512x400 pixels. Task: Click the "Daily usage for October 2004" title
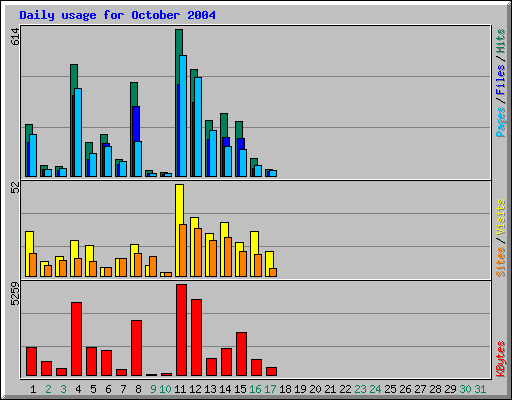117,15
